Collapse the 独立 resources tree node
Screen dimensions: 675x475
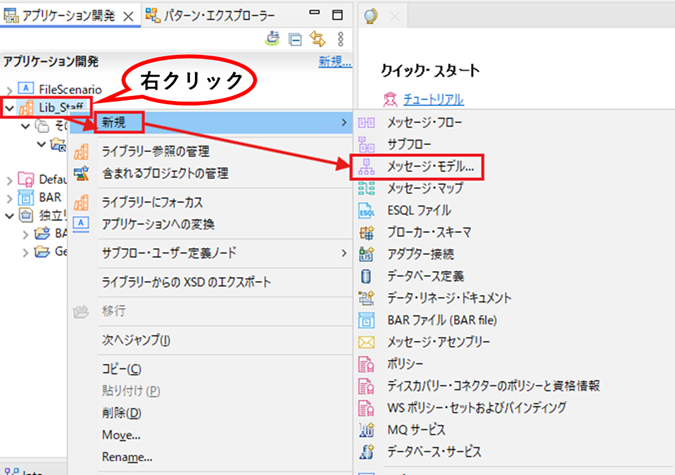(x=9, y=216)
